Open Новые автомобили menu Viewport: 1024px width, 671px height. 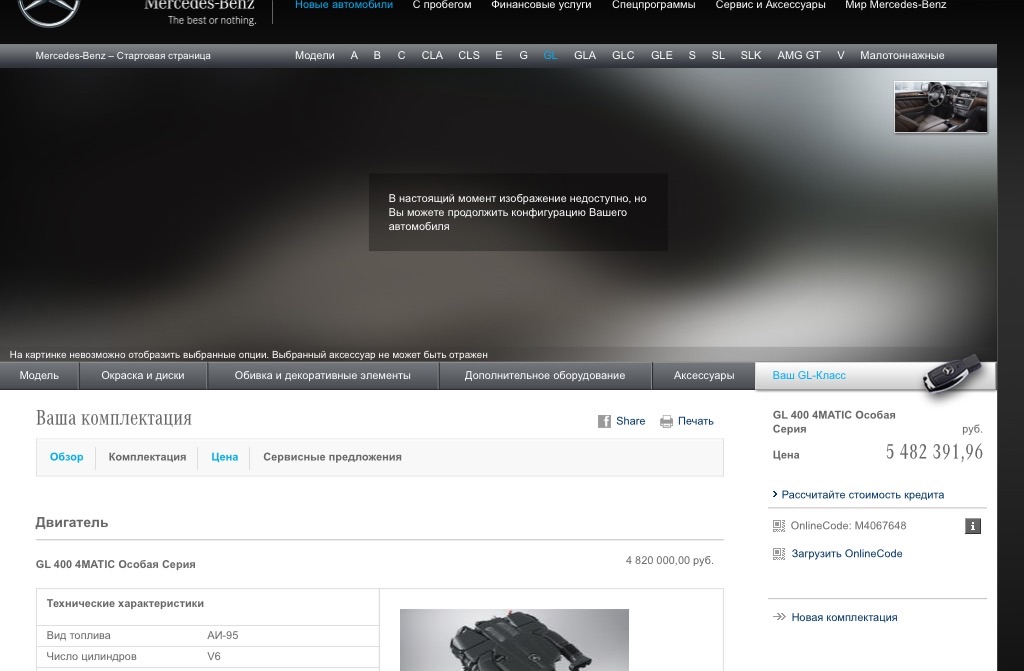(x=344, y=5)
